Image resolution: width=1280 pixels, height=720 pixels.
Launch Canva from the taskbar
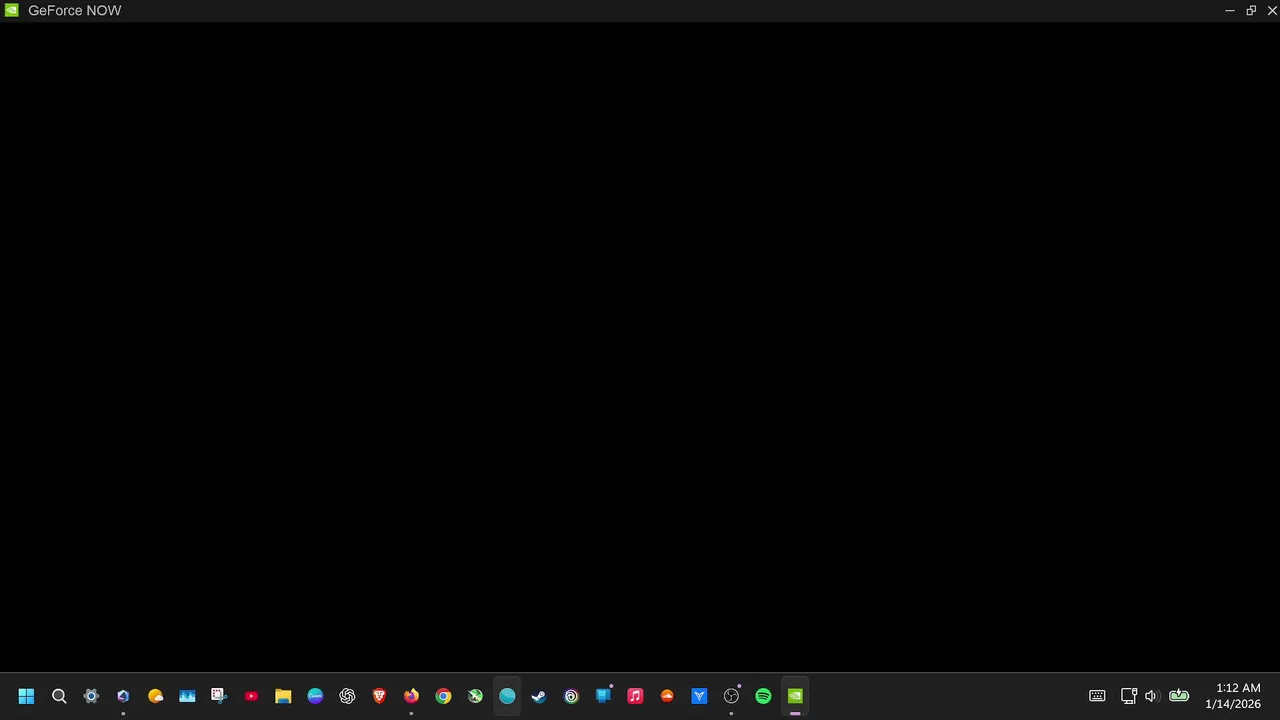[x=315, y=696]
